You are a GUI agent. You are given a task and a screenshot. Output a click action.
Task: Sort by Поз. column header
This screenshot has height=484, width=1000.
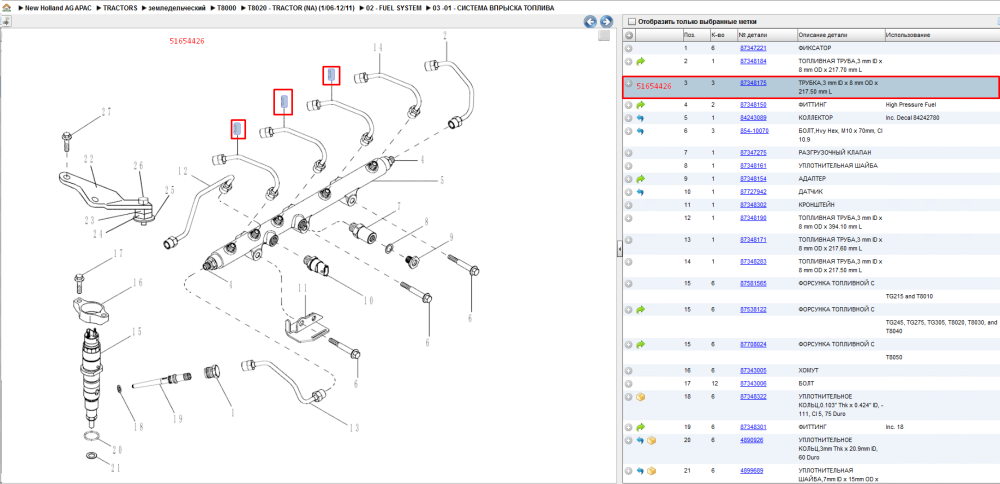pos(695,34)
